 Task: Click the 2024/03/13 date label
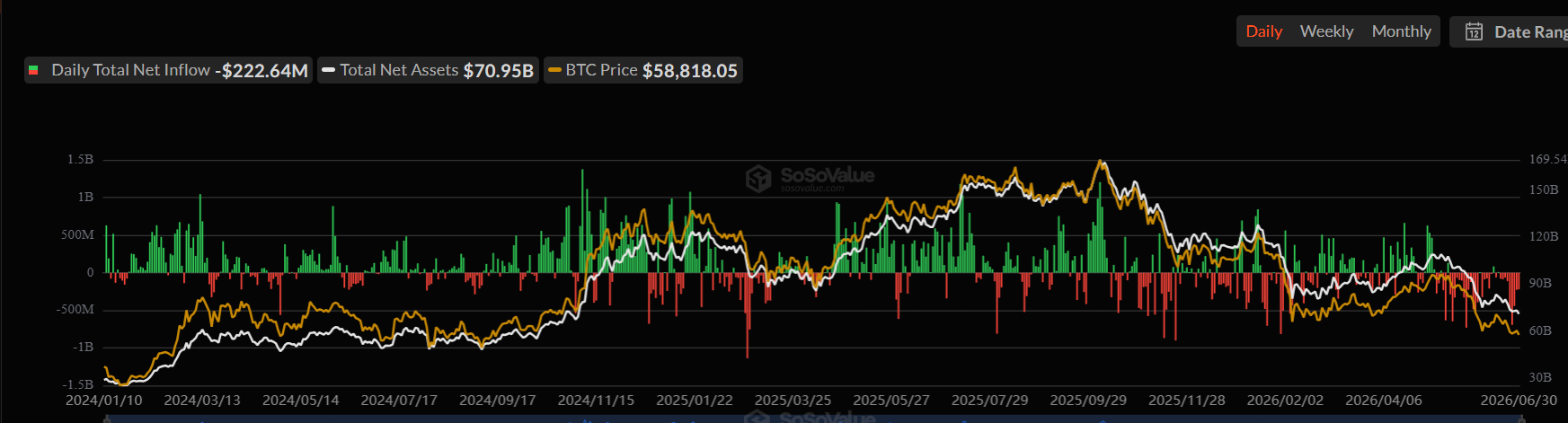pyautogui.click(x=202, y=400)
